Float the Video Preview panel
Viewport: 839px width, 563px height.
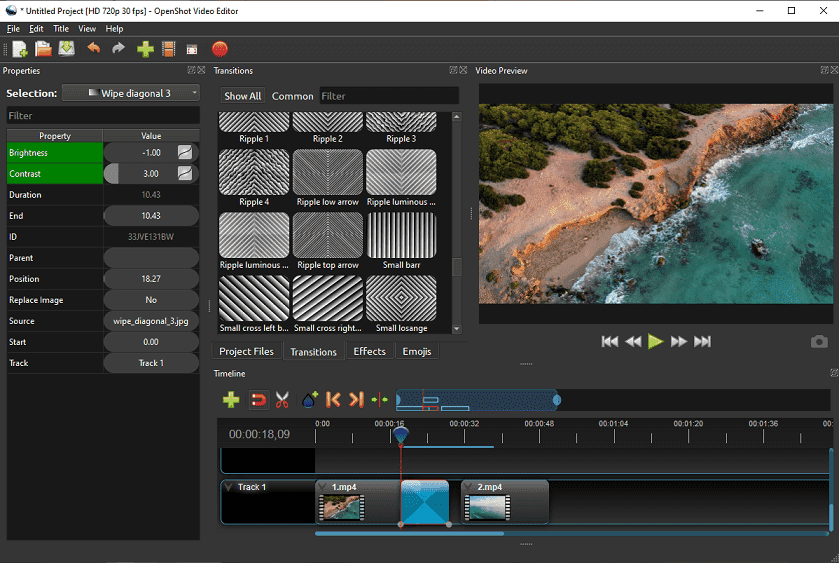pyautogui.click(x=825, y=70)
